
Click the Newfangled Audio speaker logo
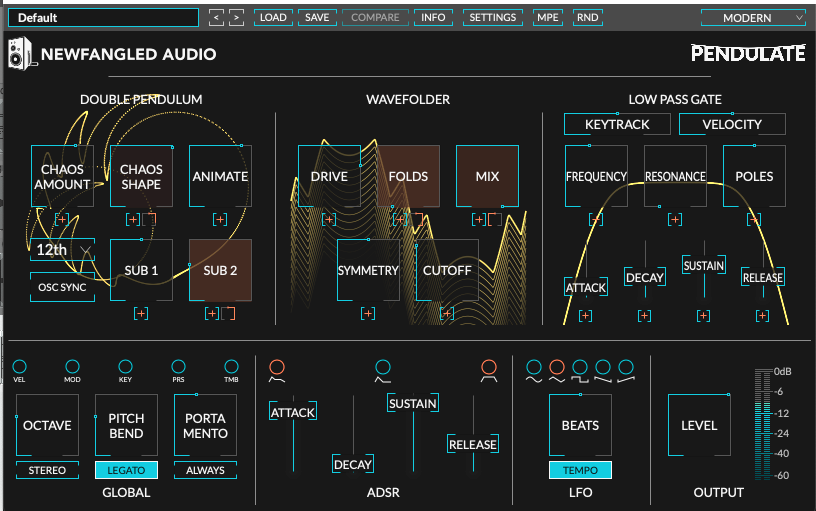[20, 54]
